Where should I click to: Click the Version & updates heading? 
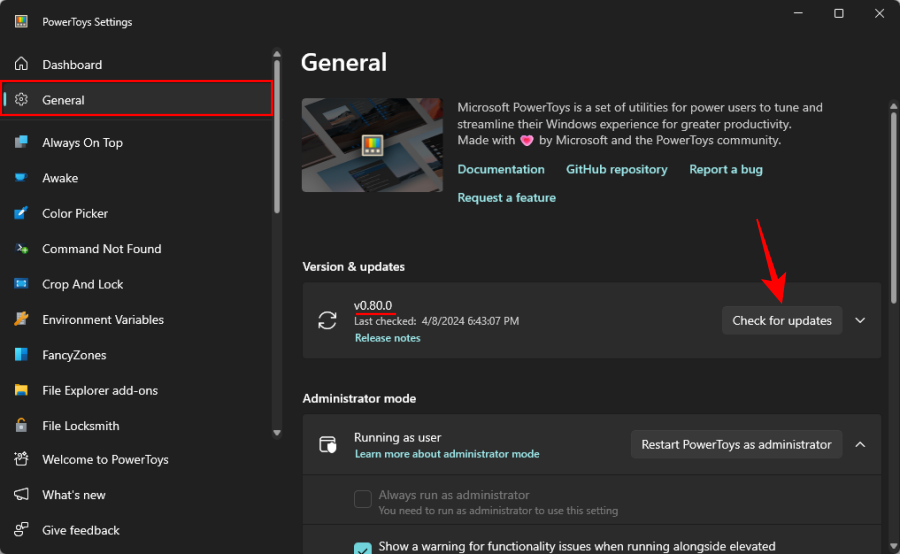point(354,266)
